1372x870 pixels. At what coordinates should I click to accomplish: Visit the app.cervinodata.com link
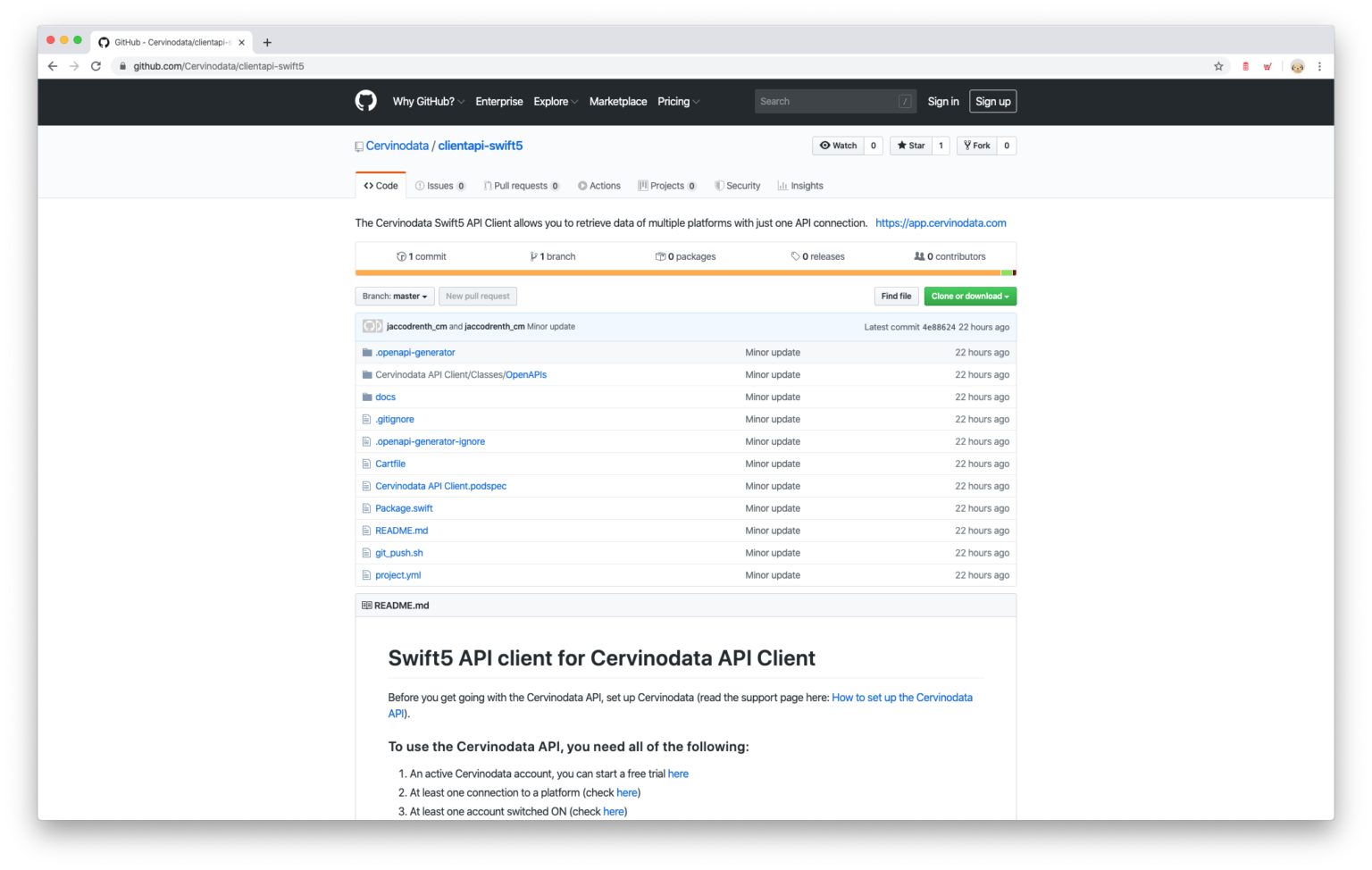coord(941,222)
